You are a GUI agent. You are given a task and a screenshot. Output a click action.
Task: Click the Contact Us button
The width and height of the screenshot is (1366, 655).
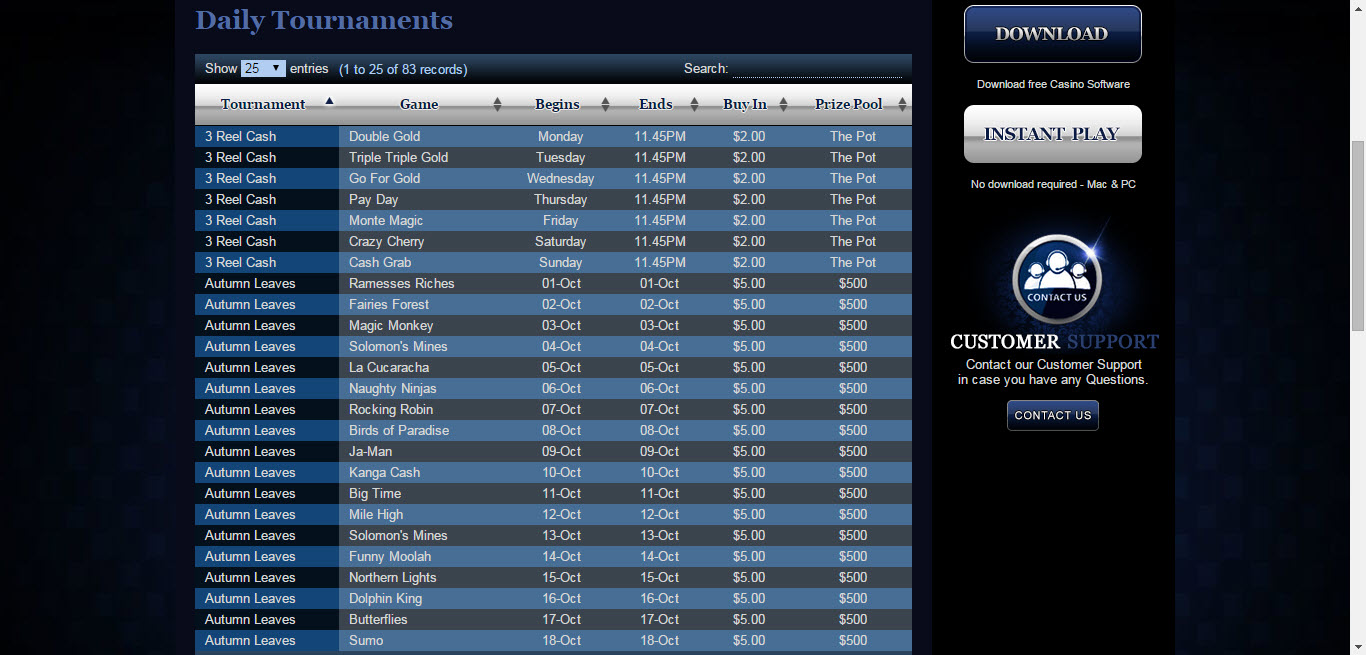coord(1052,415)
